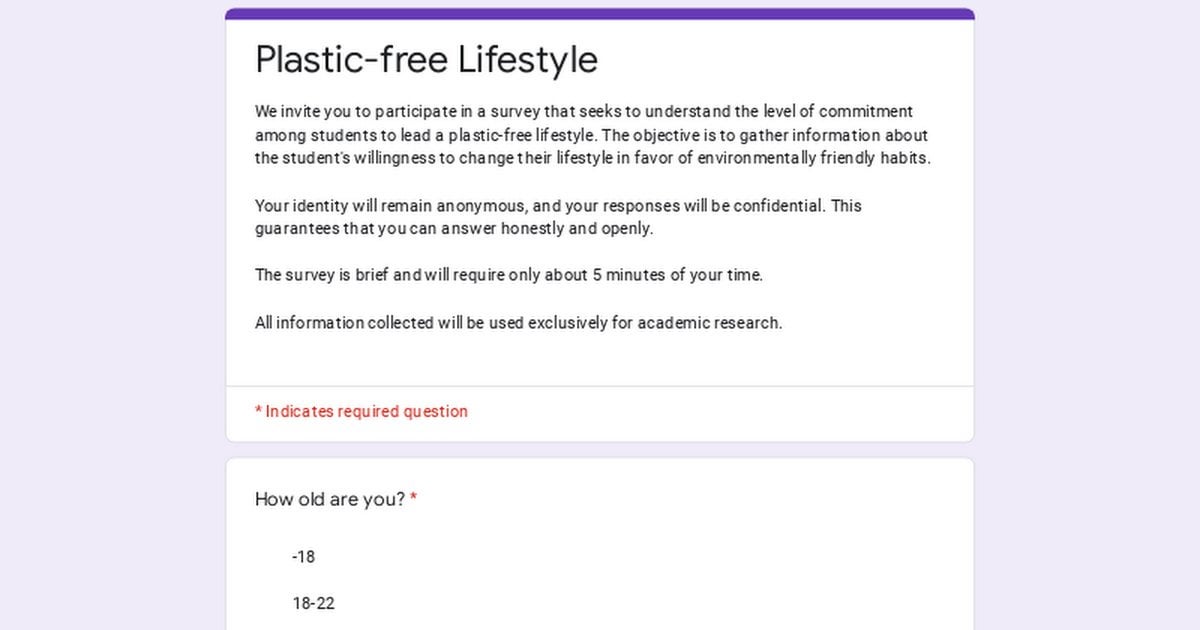1200x630 pixels.
Task: Choose the "18-22" age option
Action: pos(313,604)
